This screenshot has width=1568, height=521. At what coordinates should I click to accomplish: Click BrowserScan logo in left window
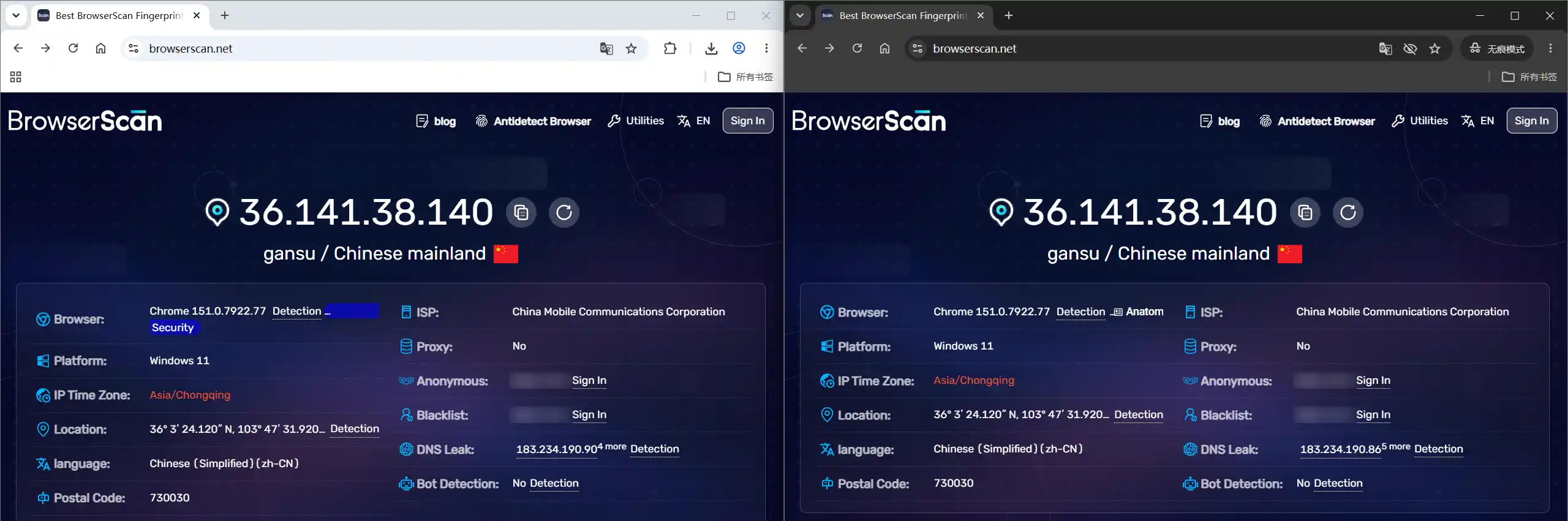[x=85, y=121]
